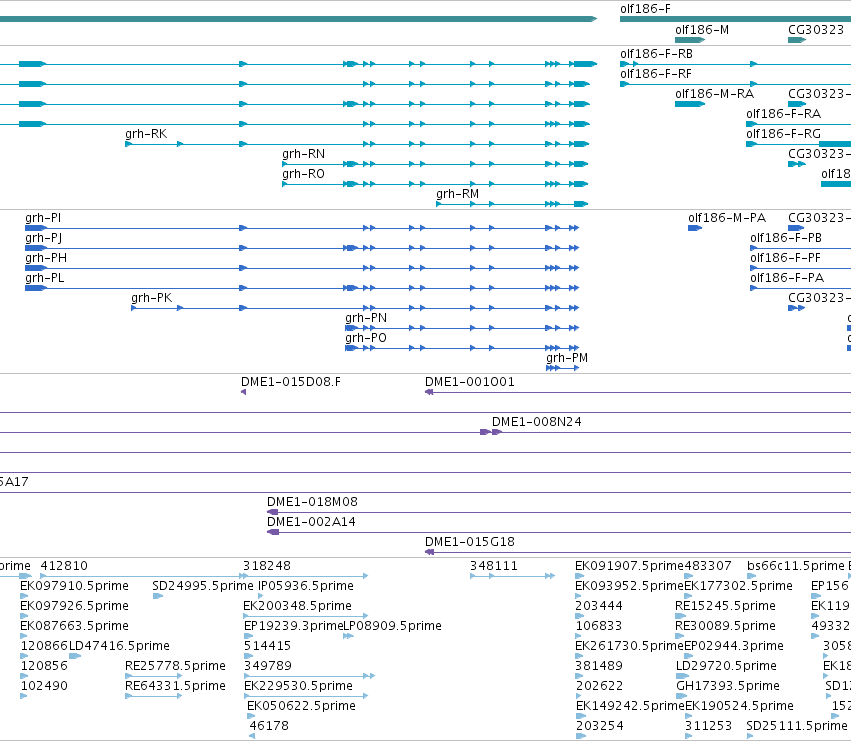Click the olf186-M gene glyph
851x741 pixels.
(x=690, y=40)
